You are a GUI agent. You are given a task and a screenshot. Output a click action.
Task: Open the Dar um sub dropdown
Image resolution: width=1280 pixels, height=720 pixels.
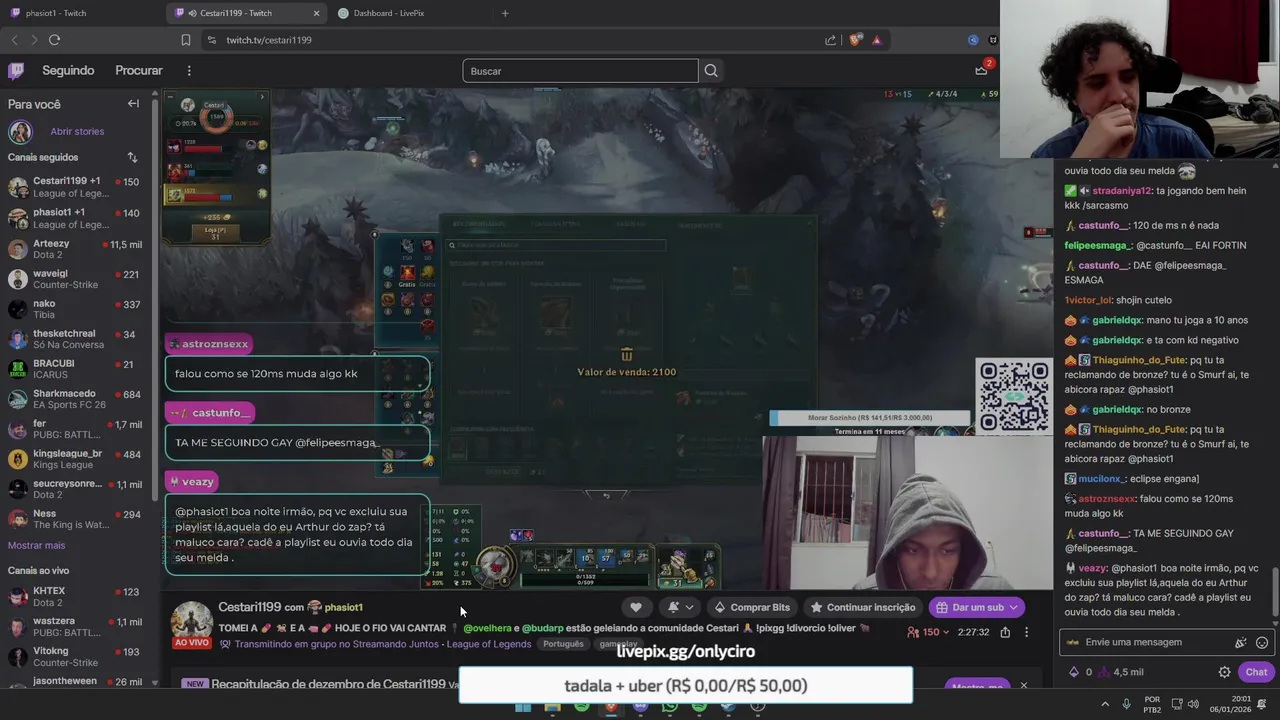pyautogui.click(x=977, y=607)
